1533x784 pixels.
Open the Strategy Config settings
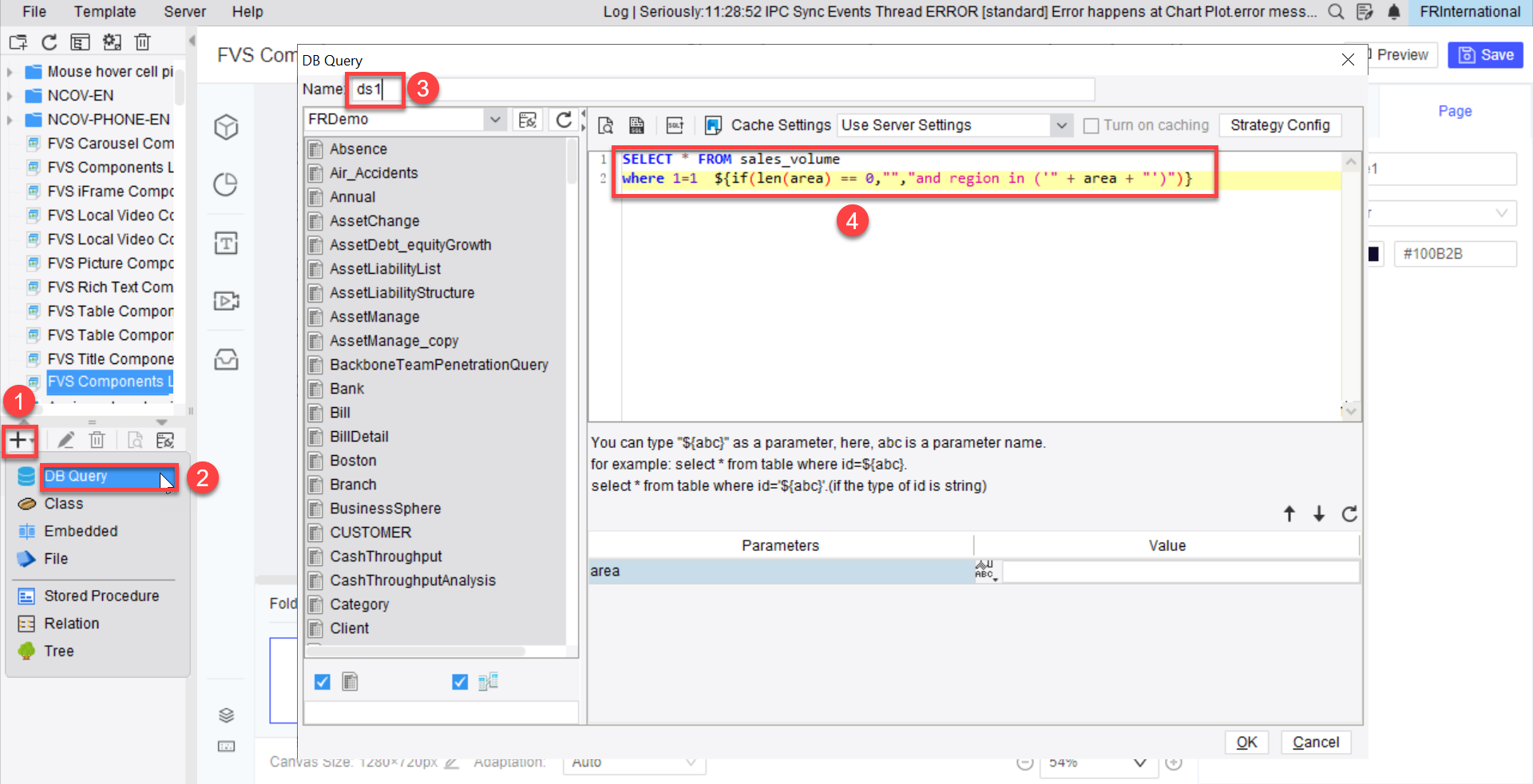tap(1280, 125)
